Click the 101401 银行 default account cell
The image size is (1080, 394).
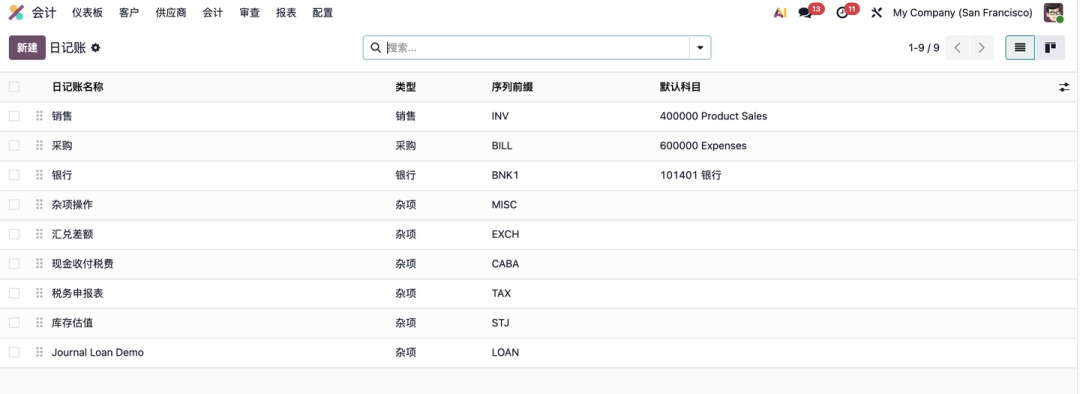pos(691,176)
